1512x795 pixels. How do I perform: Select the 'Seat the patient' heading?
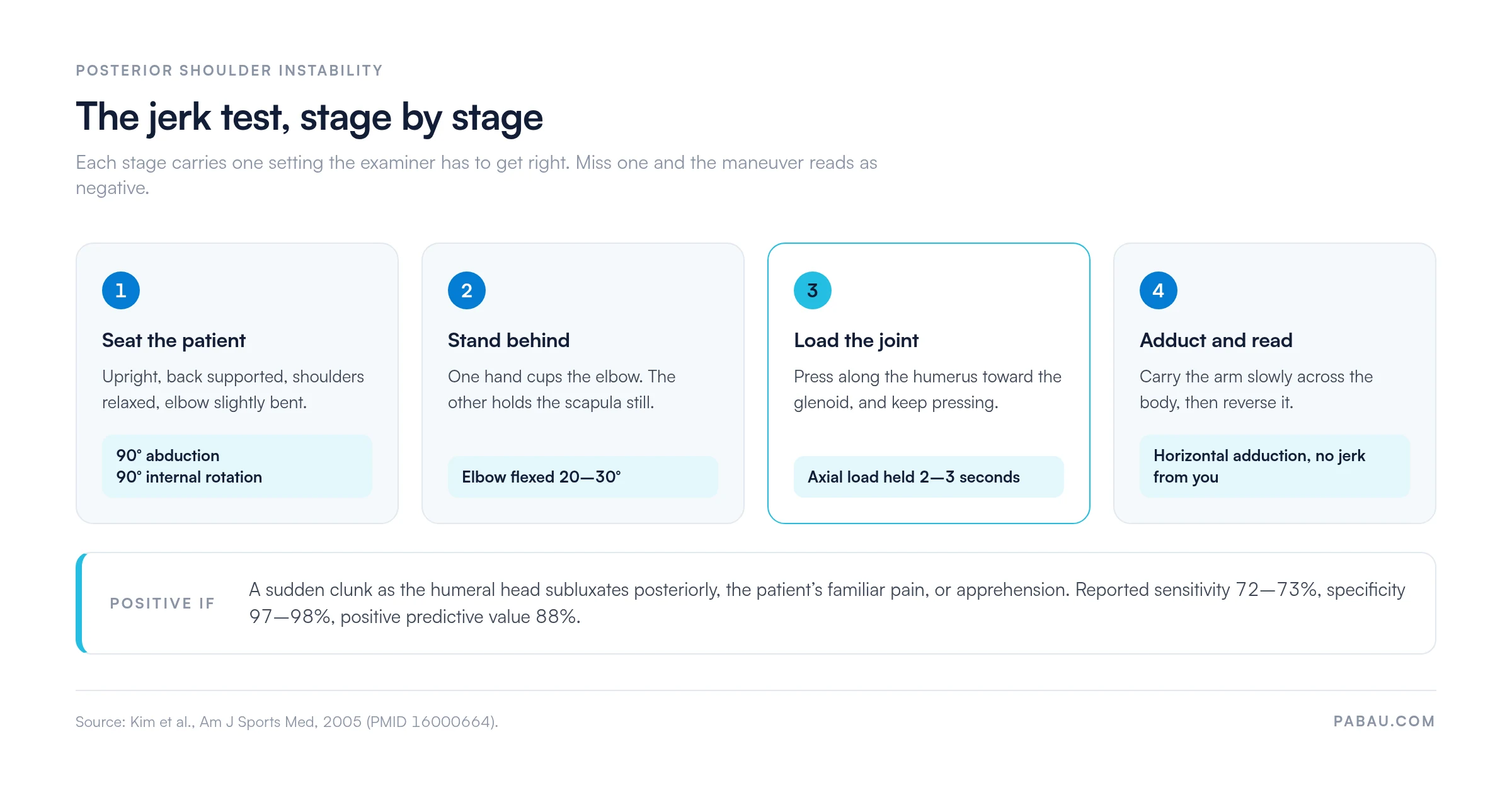coord(173,340)
